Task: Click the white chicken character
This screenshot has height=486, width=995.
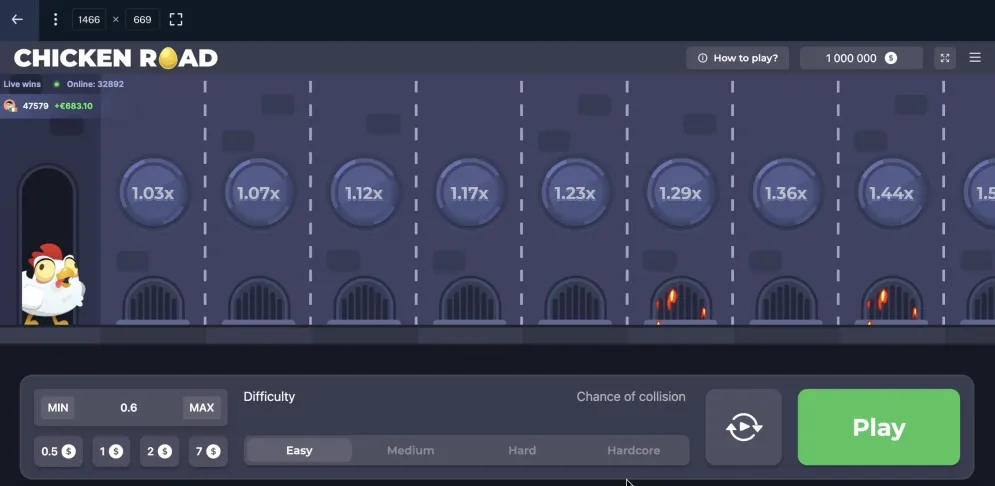Action: click(52, 284)
